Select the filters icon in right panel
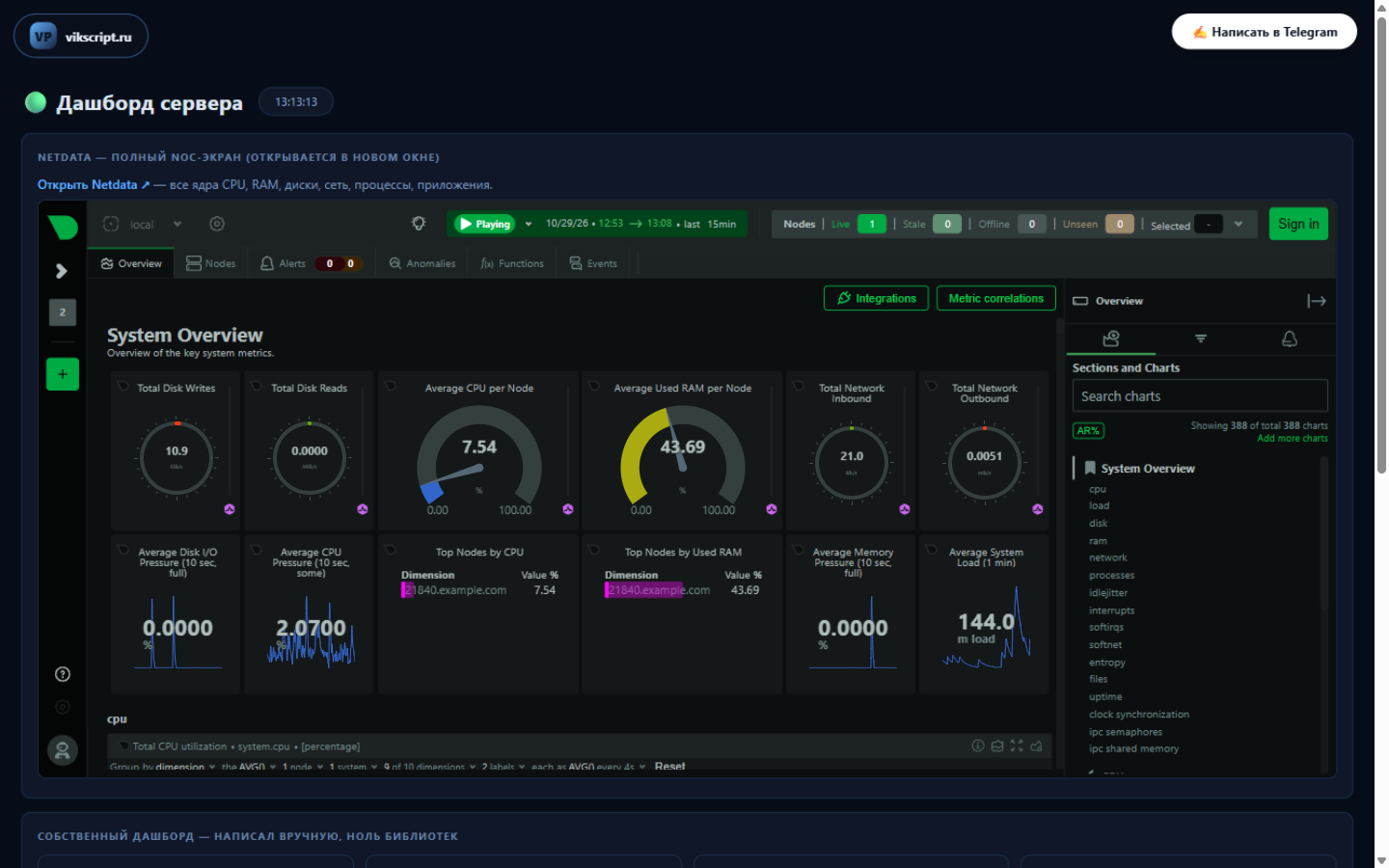The height and width of the screenshot is (868, 1389). point(1201,339)
